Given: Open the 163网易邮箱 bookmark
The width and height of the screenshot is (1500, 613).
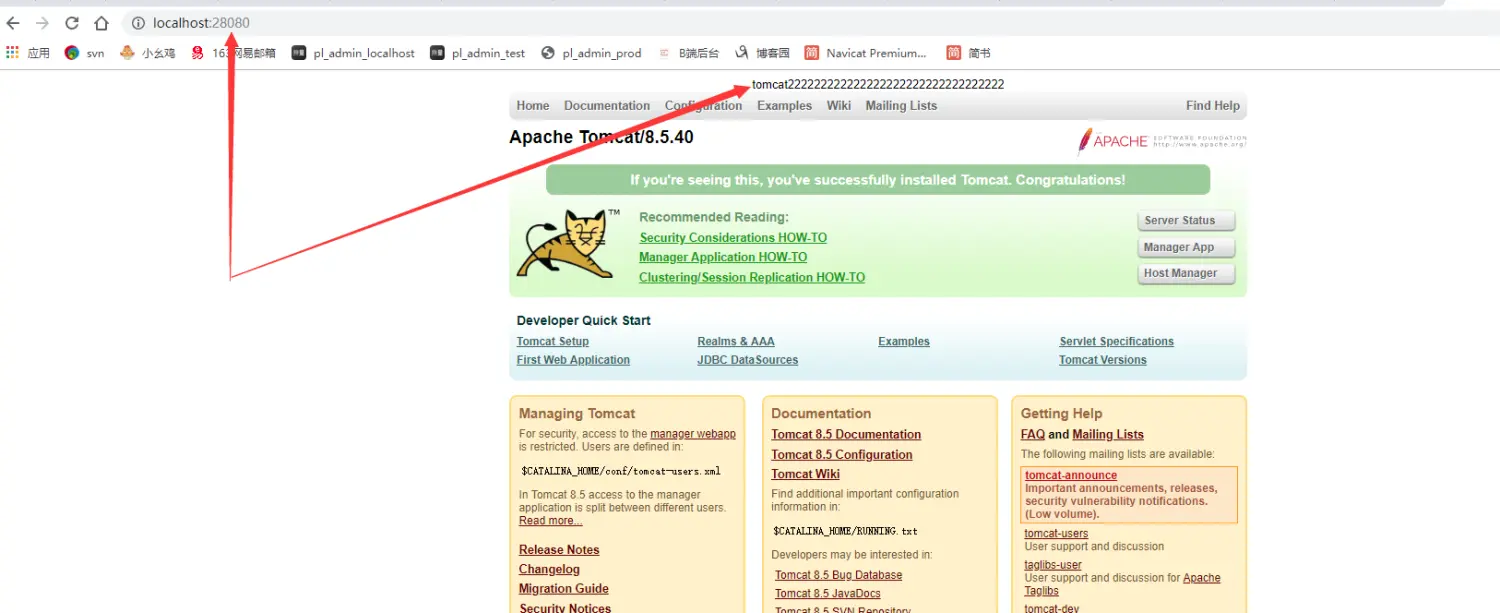Looking at the screenshot, I should coord(232,53).
